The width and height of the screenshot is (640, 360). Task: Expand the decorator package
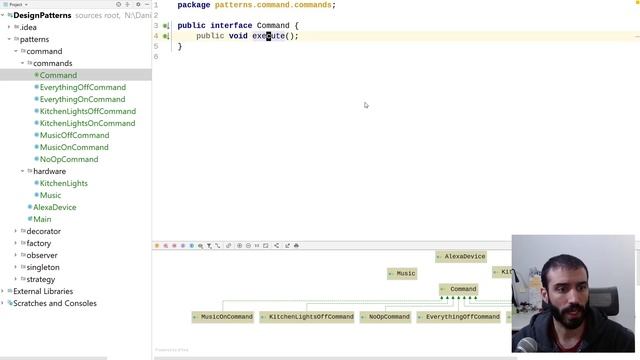pyautogui.click(x=16, y=231)
